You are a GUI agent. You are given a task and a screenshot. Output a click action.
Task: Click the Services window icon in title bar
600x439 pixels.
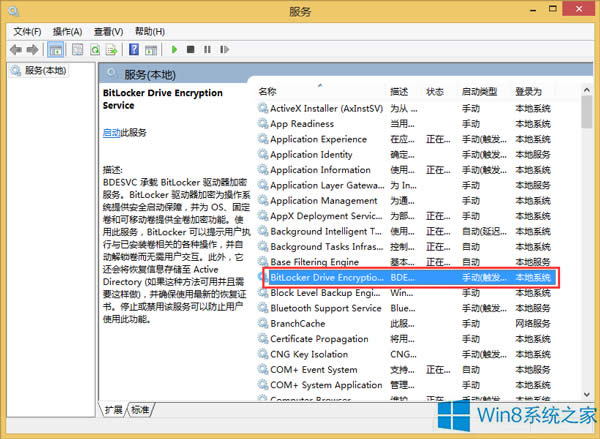14,11
